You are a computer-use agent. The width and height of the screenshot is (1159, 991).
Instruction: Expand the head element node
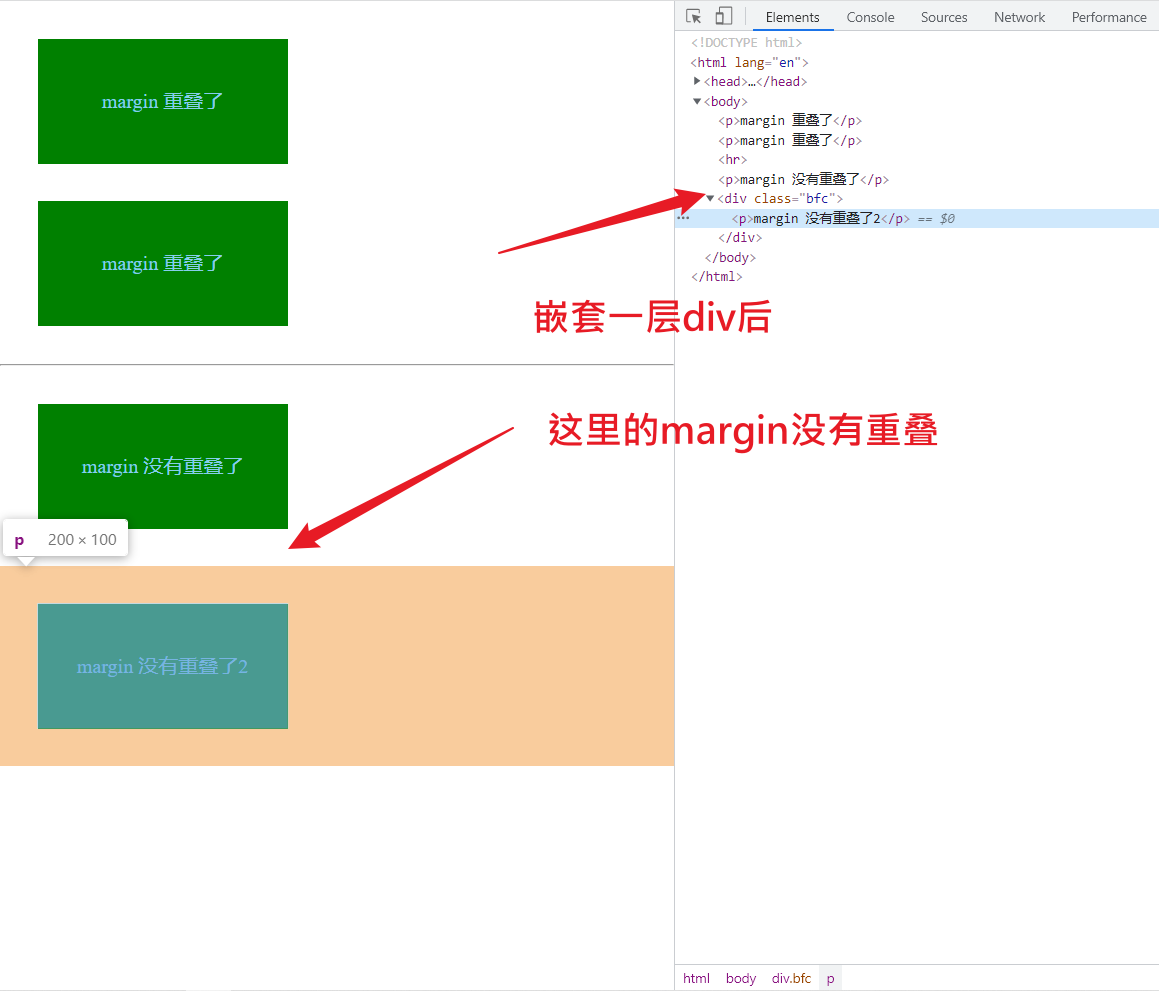pyautogui.click(x=697, y=81)
